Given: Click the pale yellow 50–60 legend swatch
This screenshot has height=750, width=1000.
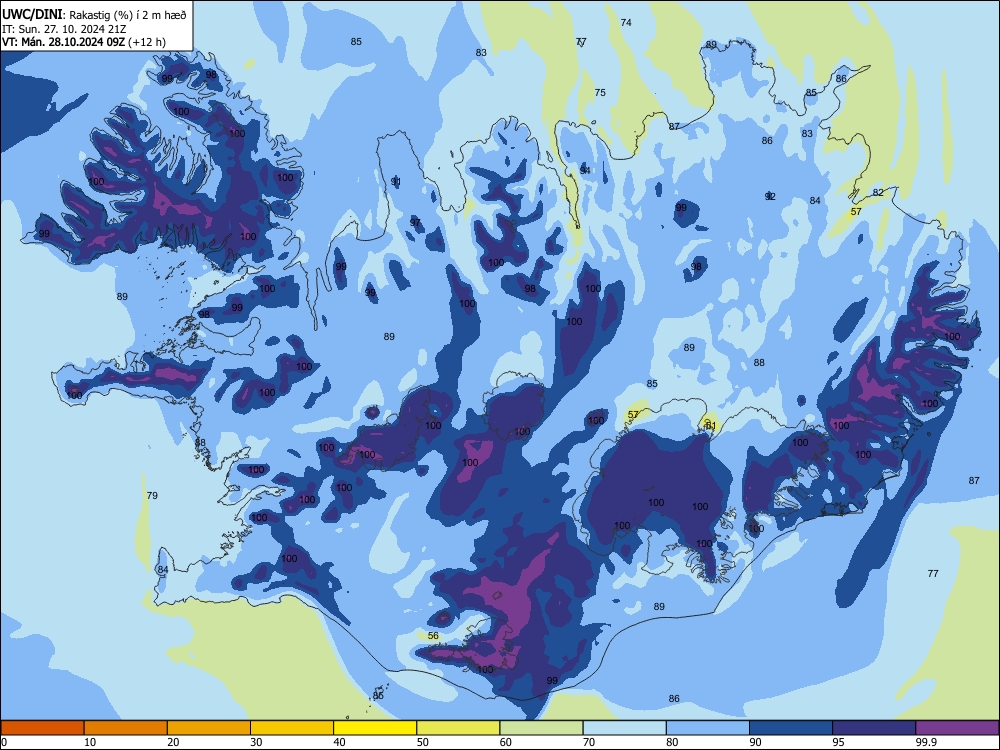Looking at the screenshot, I should (458, 728).
